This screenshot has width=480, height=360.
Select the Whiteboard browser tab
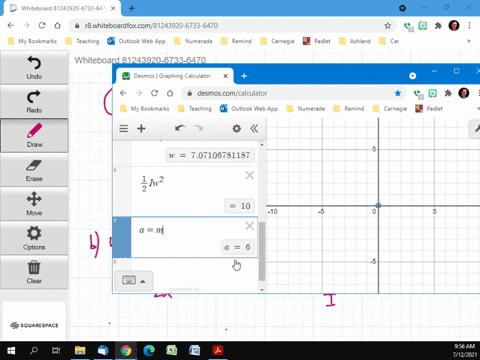tap(63, 8)
